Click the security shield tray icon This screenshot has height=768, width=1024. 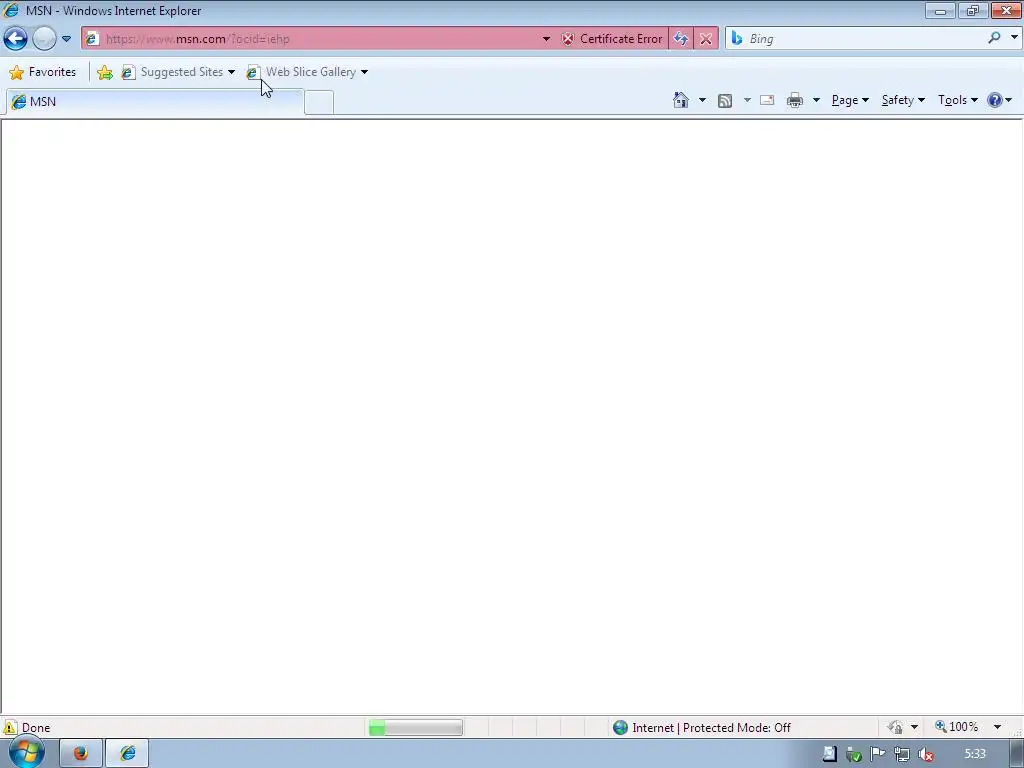[x=854, y=755]
